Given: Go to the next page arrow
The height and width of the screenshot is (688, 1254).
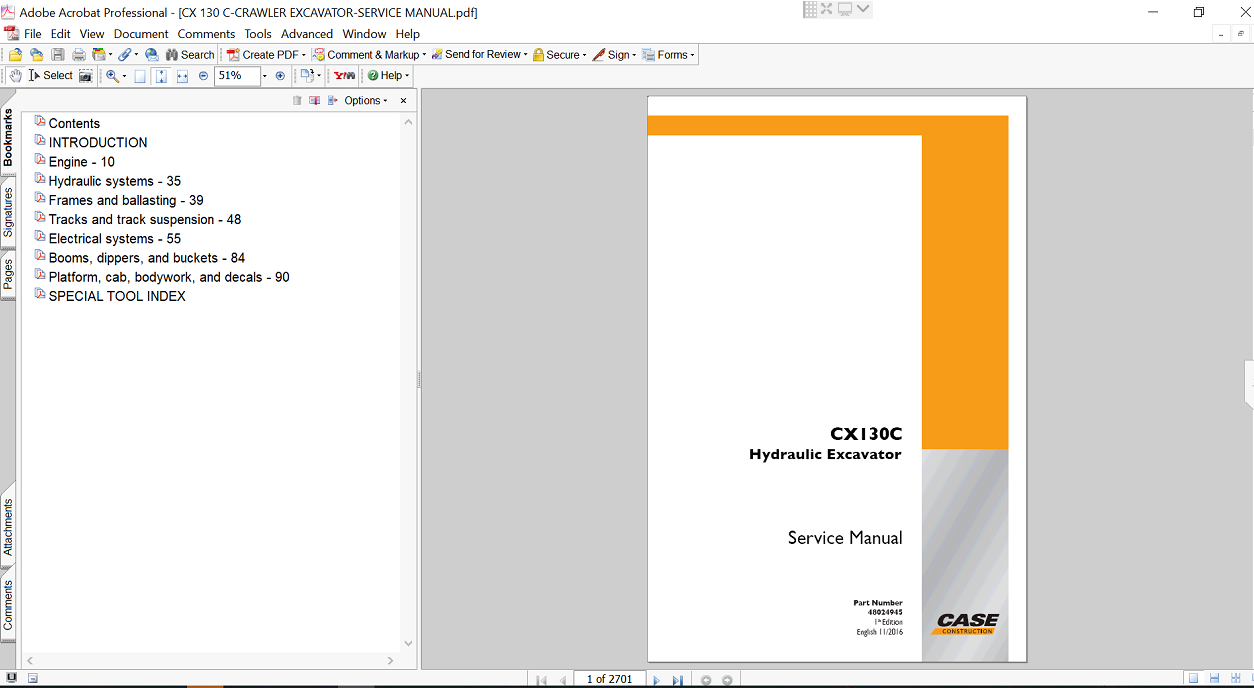Looking at the screenshot, I should 656,680.
